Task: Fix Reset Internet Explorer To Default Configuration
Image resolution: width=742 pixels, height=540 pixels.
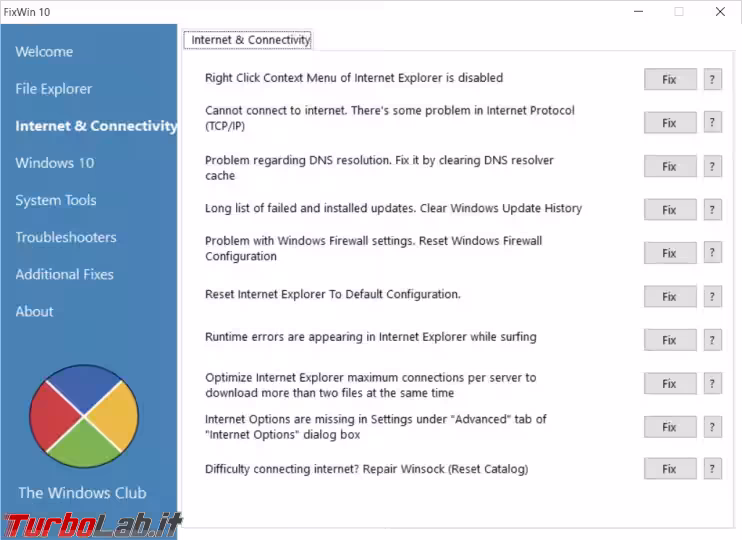Action: click(x=670, y=297)
